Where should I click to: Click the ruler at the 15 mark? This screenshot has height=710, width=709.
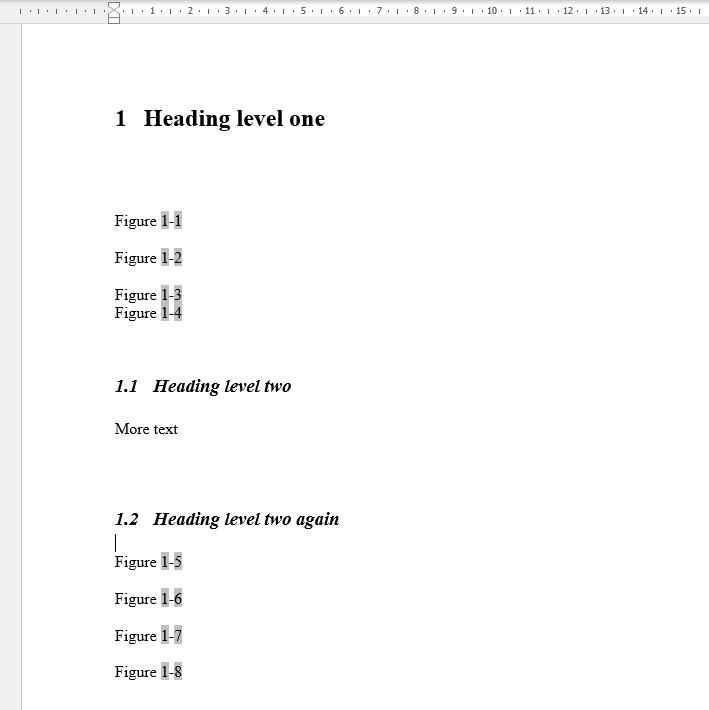click(x=681, y=10)
